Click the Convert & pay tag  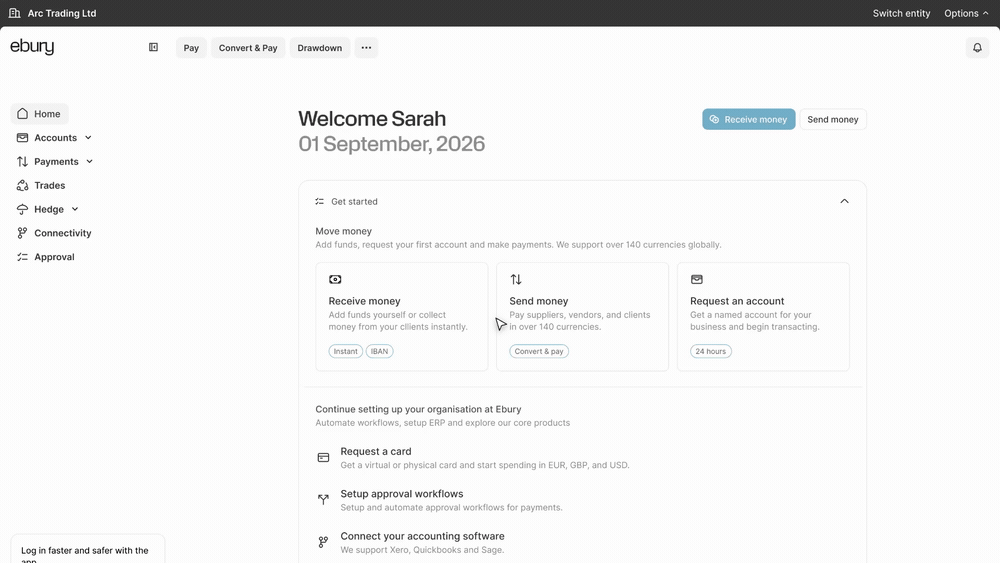click(x=539, y=351)
